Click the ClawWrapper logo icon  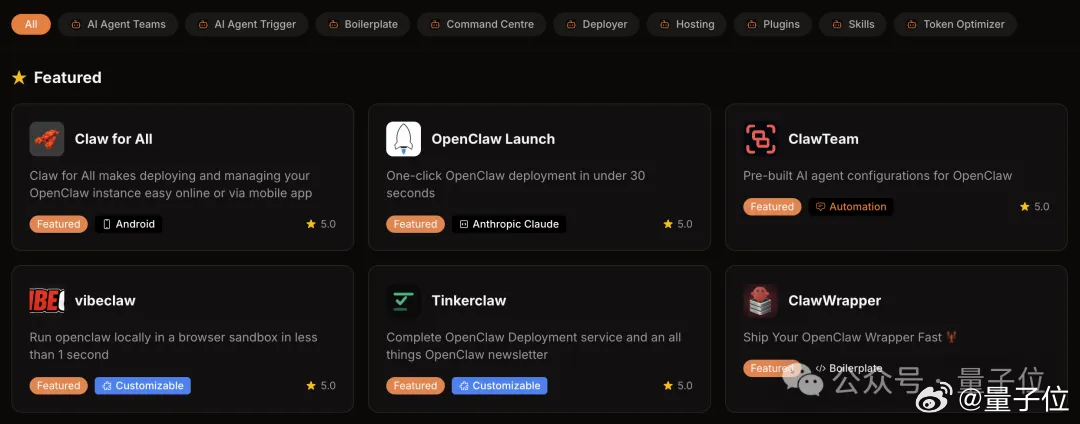tap(760, 301)
